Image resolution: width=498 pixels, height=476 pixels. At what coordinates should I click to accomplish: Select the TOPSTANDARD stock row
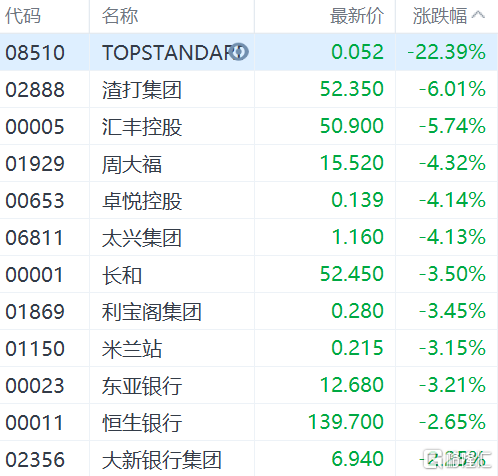pyautogui.click(x=249, y=52)
